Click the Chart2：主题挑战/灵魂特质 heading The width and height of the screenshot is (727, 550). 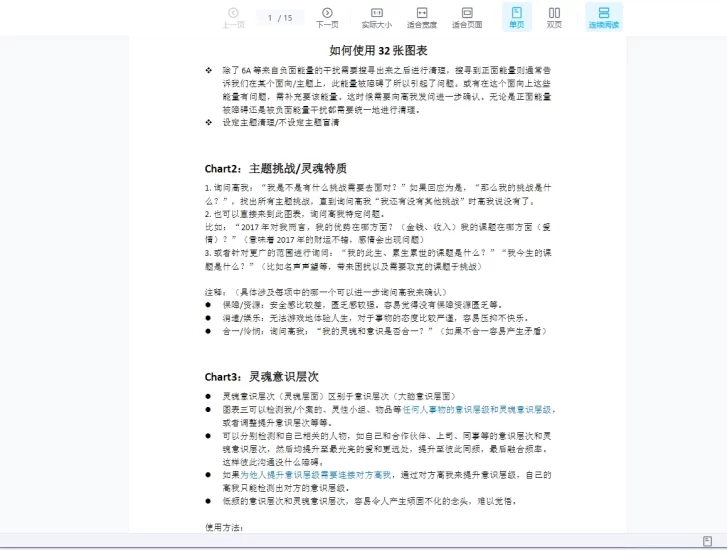click(x=276, y=168)
